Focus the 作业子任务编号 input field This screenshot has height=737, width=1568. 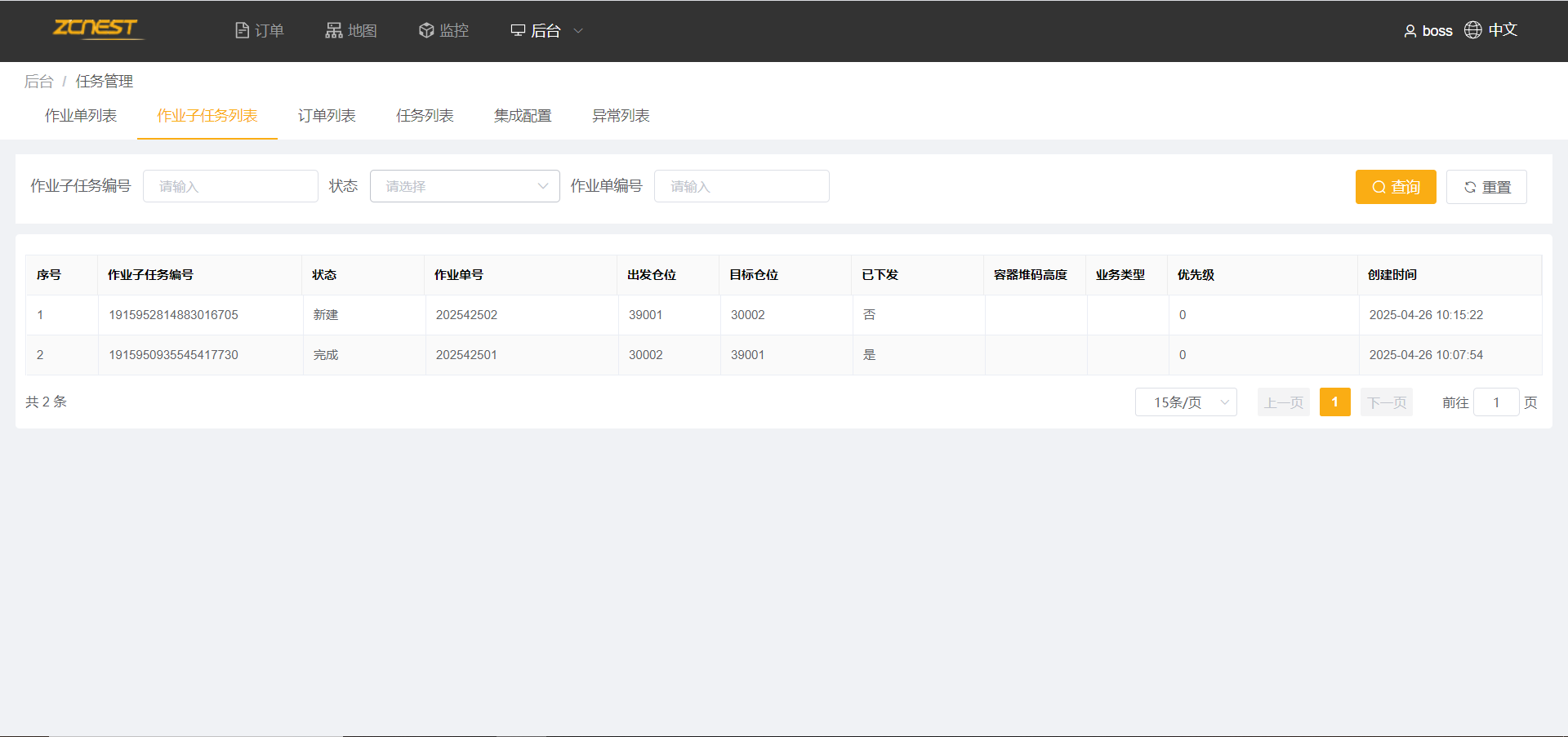(230, 186)
